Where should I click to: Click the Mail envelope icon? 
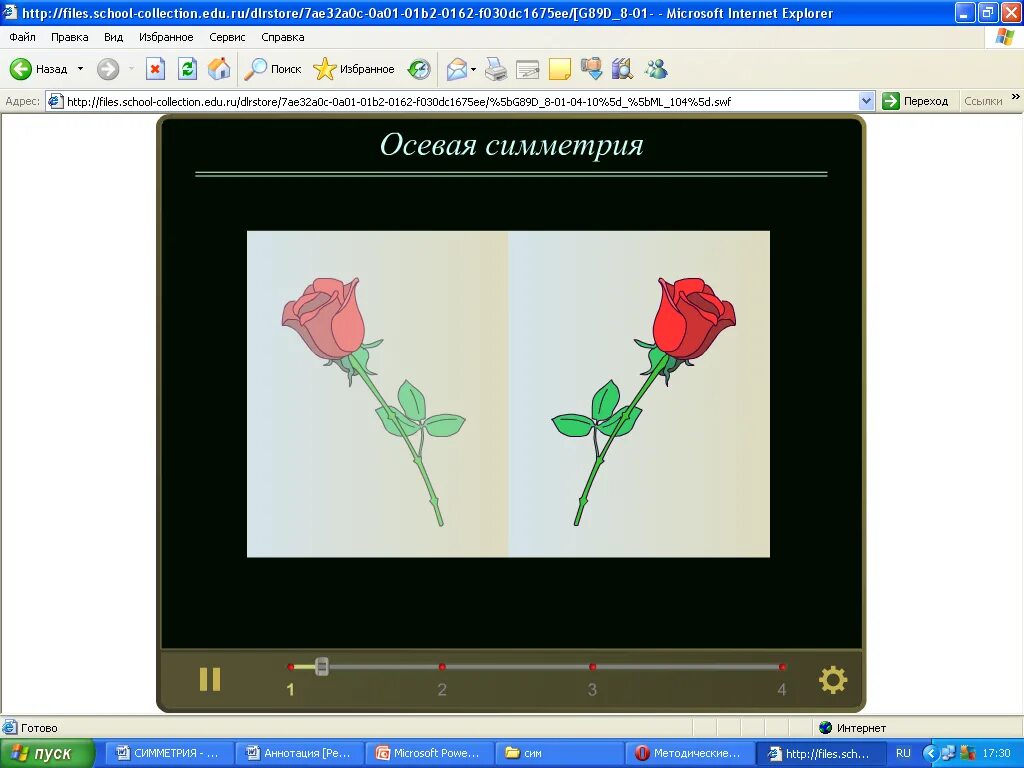[457, 69]
